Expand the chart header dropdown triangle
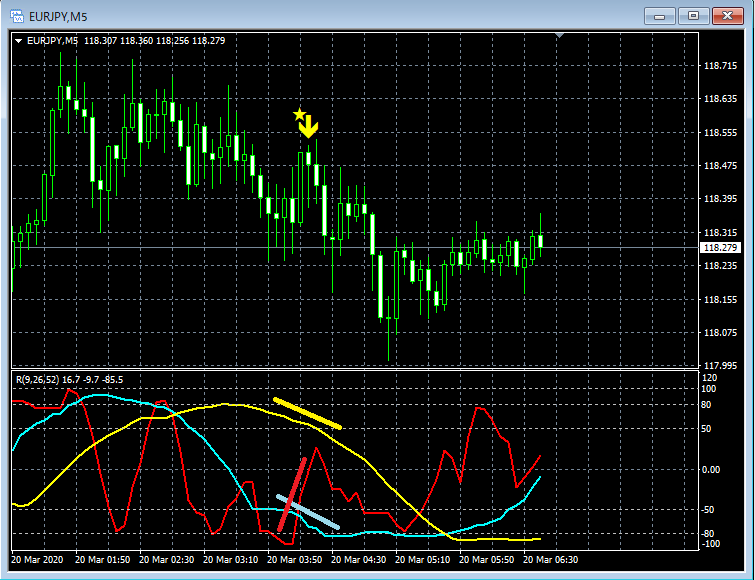 pyautogui.click(x=18, y=41)
